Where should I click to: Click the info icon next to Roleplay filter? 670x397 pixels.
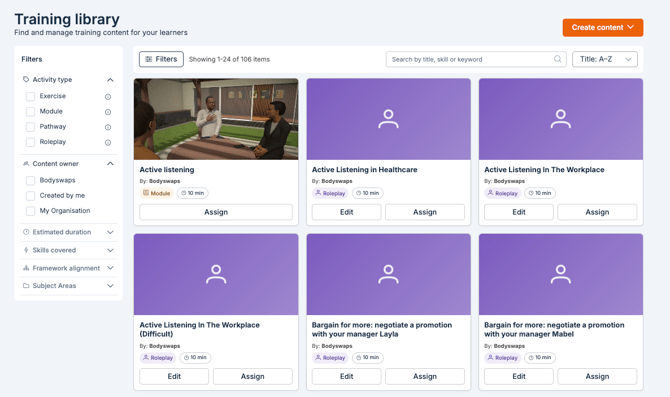108,143
